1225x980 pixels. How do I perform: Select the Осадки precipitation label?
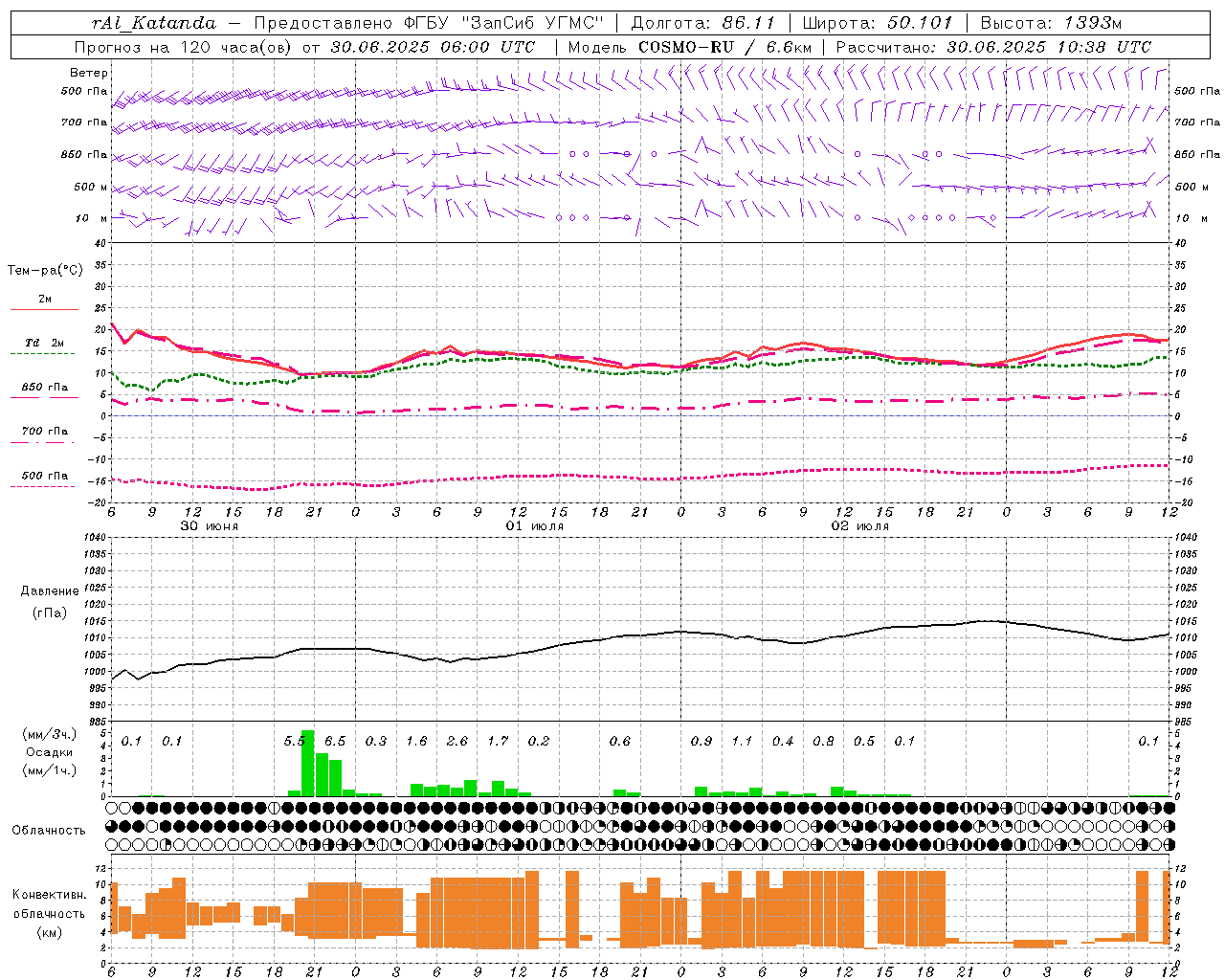(x=50, y=752)
